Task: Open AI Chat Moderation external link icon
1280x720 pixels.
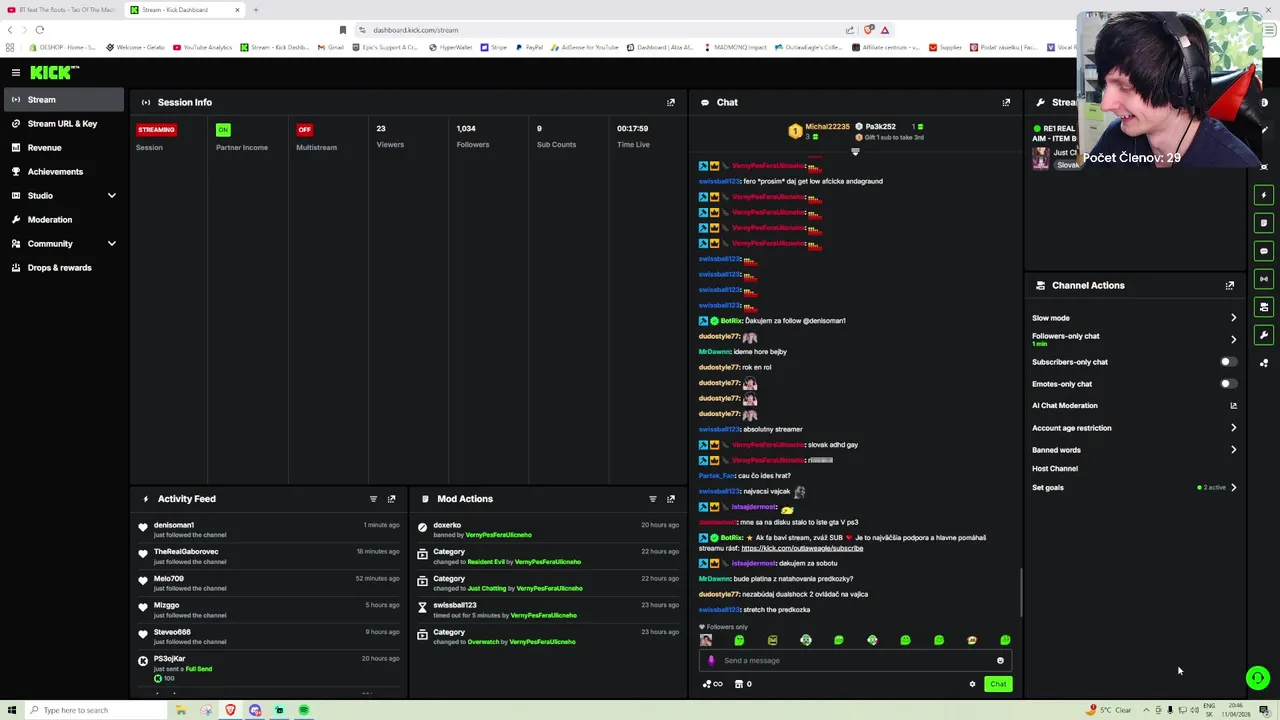Action: (x=1233, y=406)
